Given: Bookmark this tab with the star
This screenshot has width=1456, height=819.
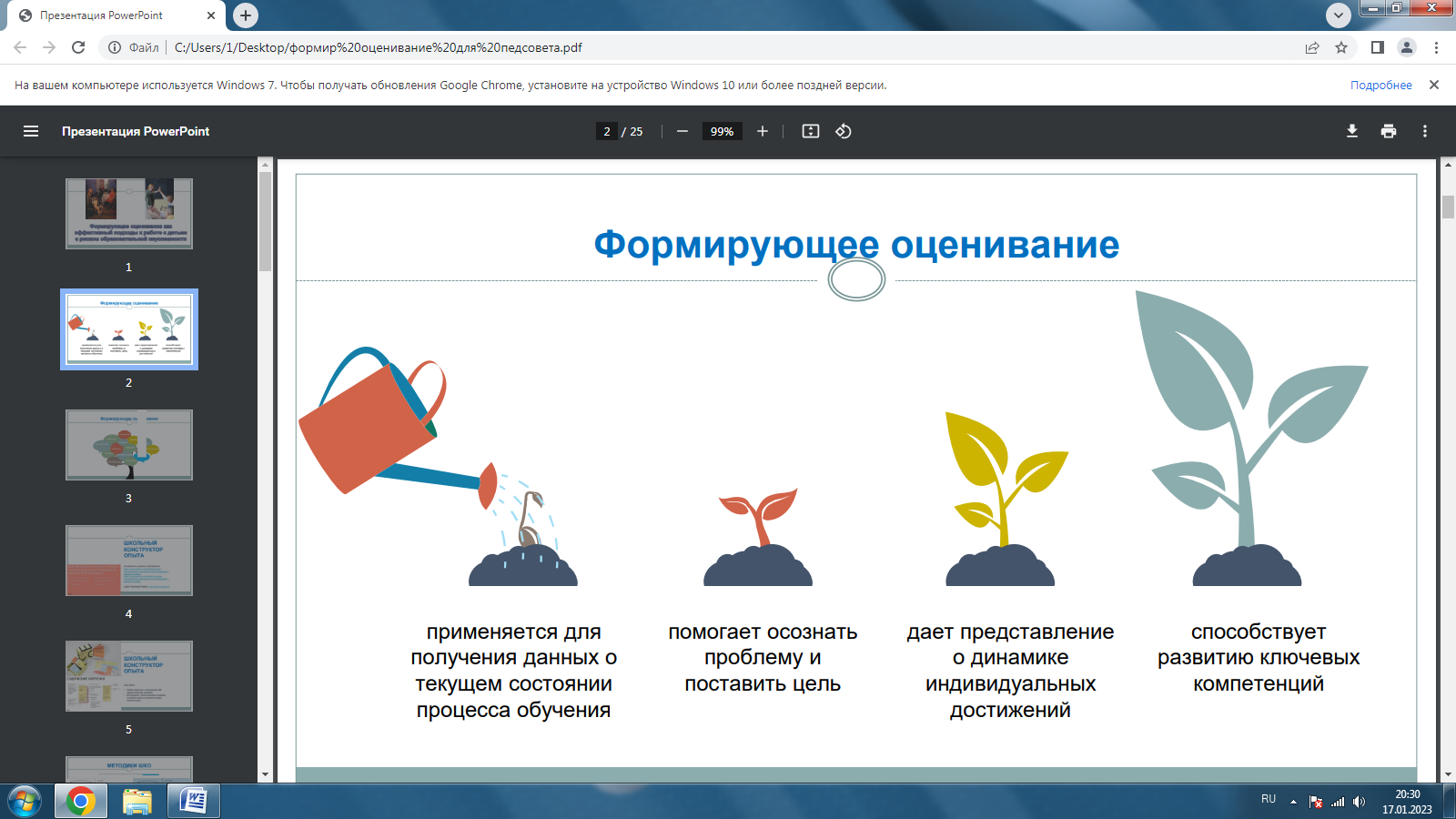Looking at the screenshot, I should click(x=1341, y=47).
